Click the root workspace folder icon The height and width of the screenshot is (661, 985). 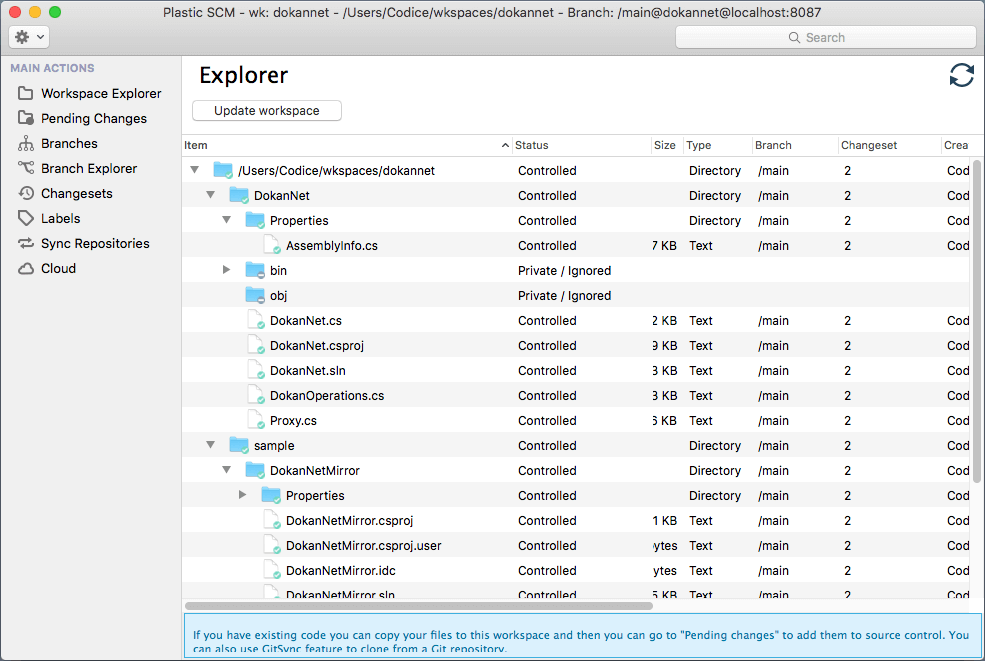coord(223,170)
